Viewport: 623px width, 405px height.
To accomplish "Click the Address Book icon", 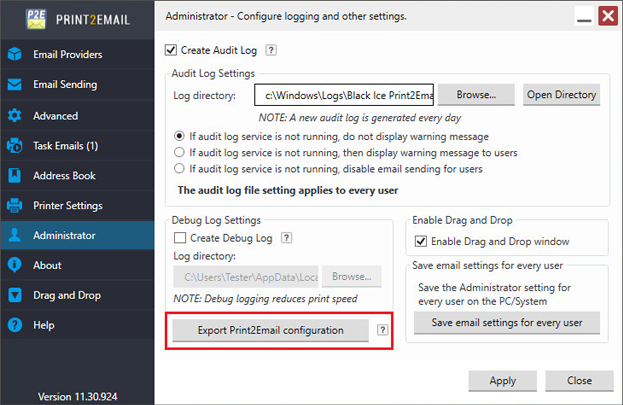I will click(x=15, y=176).
